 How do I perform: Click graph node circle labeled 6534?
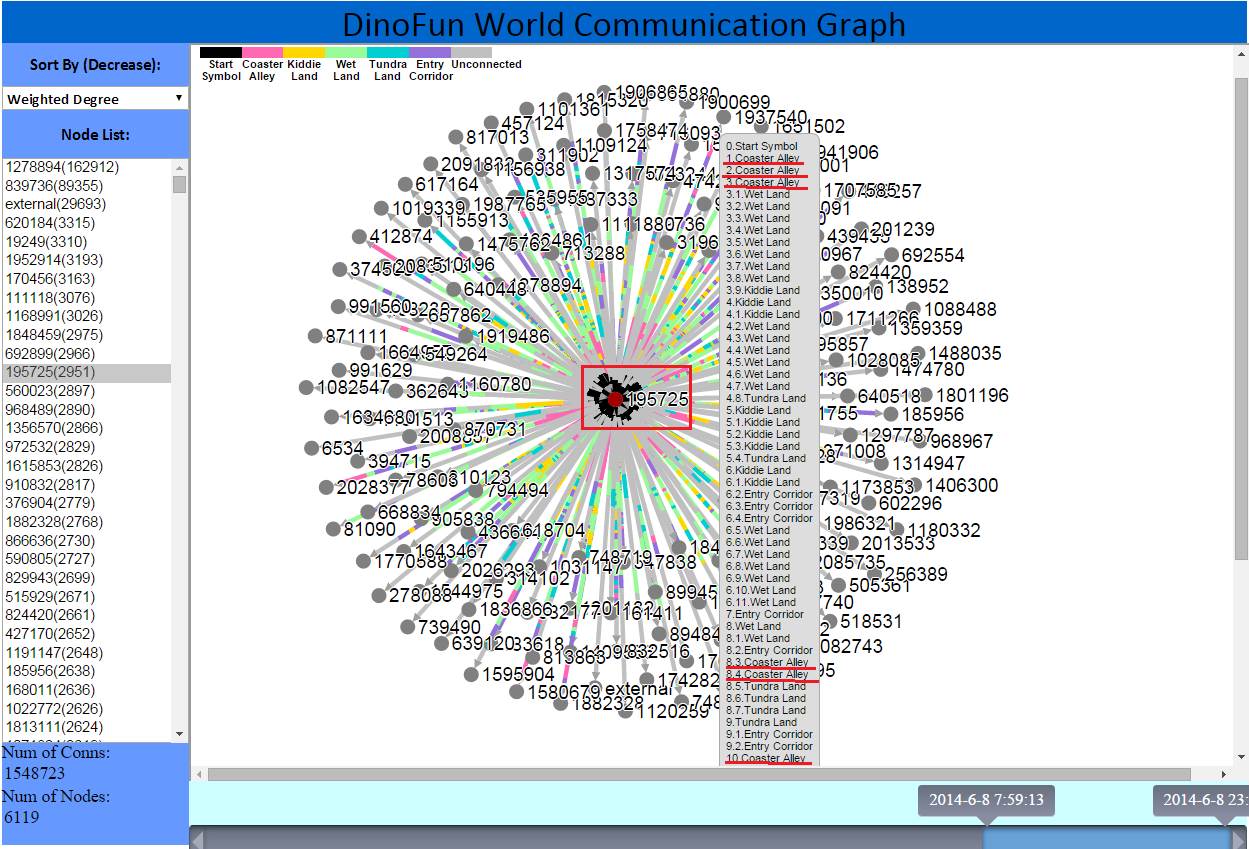[x=312, y=449]
